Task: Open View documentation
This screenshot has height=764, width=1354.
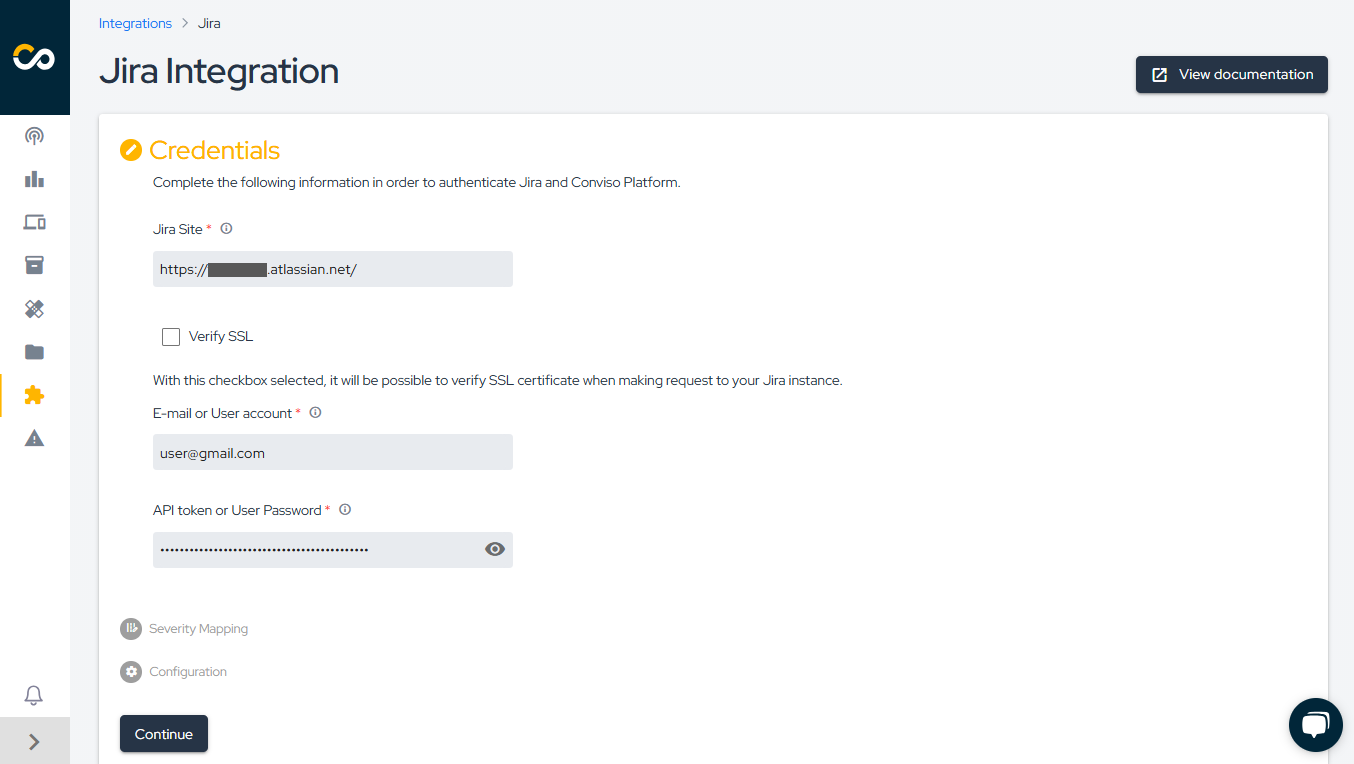Action: (x=1232, y=74)
